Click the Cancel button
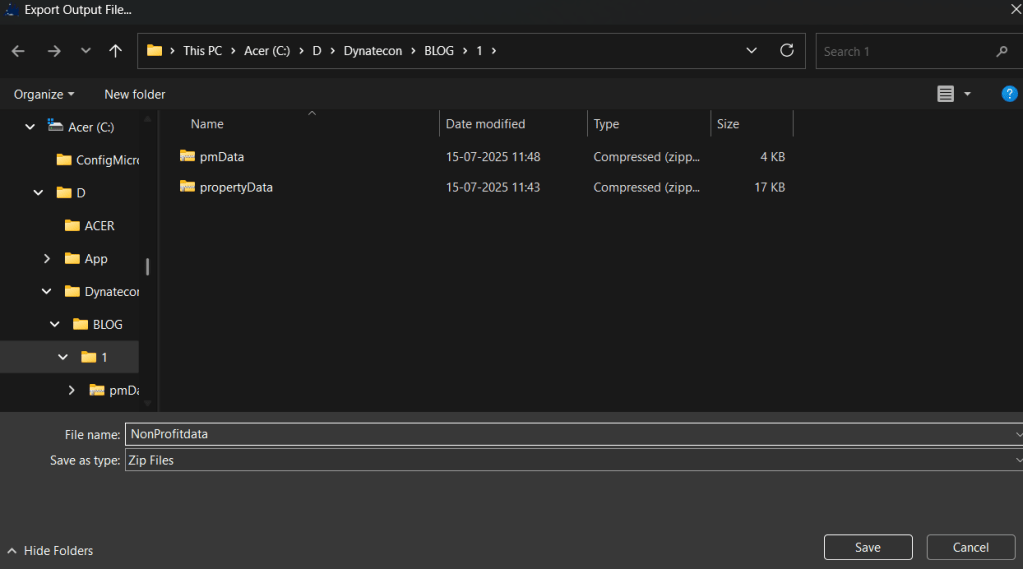The image size is (1023, 569). [x=970, y=547]
